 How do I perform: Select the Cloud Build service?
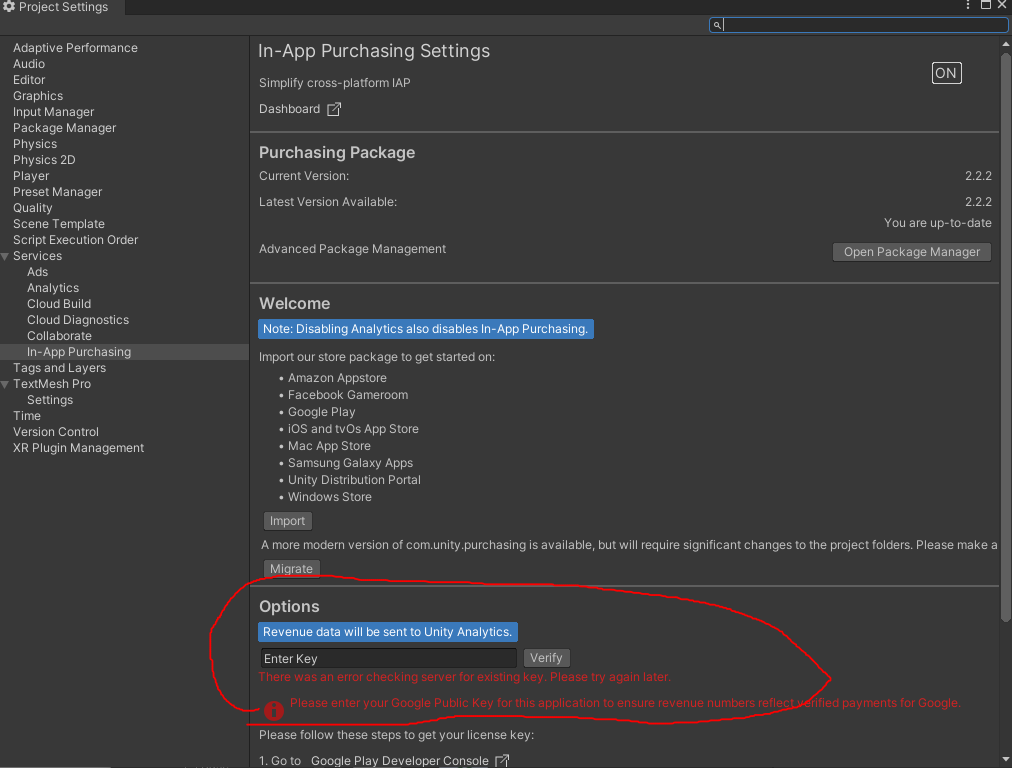coord(59,304)
